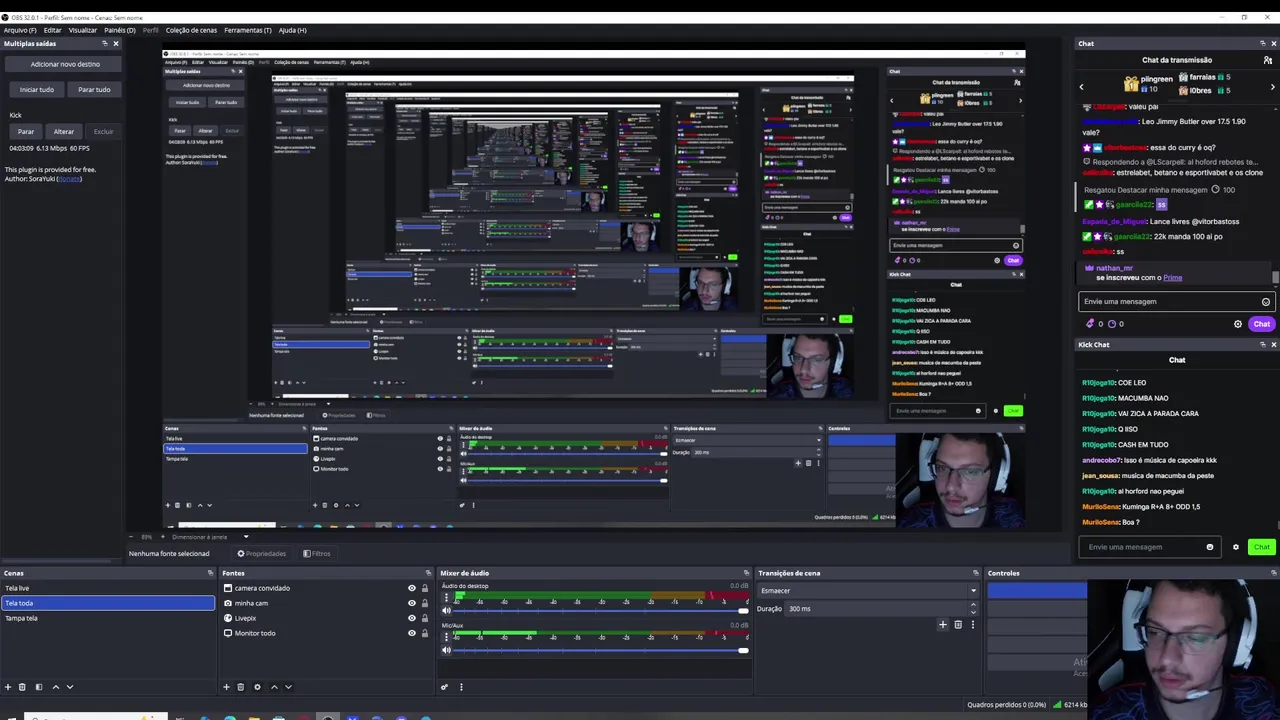
Task: Toggle the lock on camera convidado source
Action: (424, 588)
